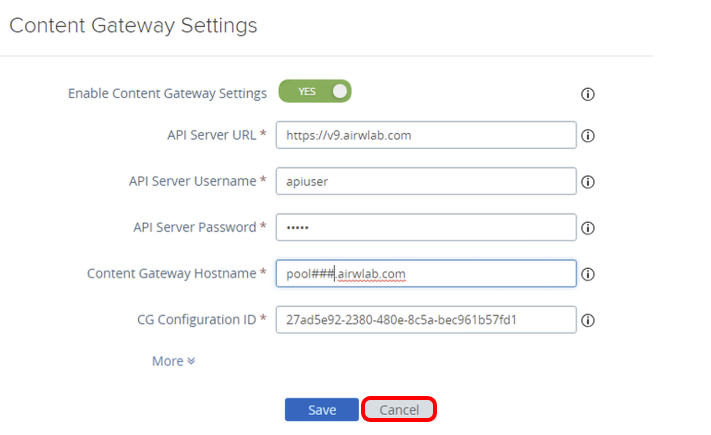Click the Content Gateway Settings page heading

(x=133, y=26)
